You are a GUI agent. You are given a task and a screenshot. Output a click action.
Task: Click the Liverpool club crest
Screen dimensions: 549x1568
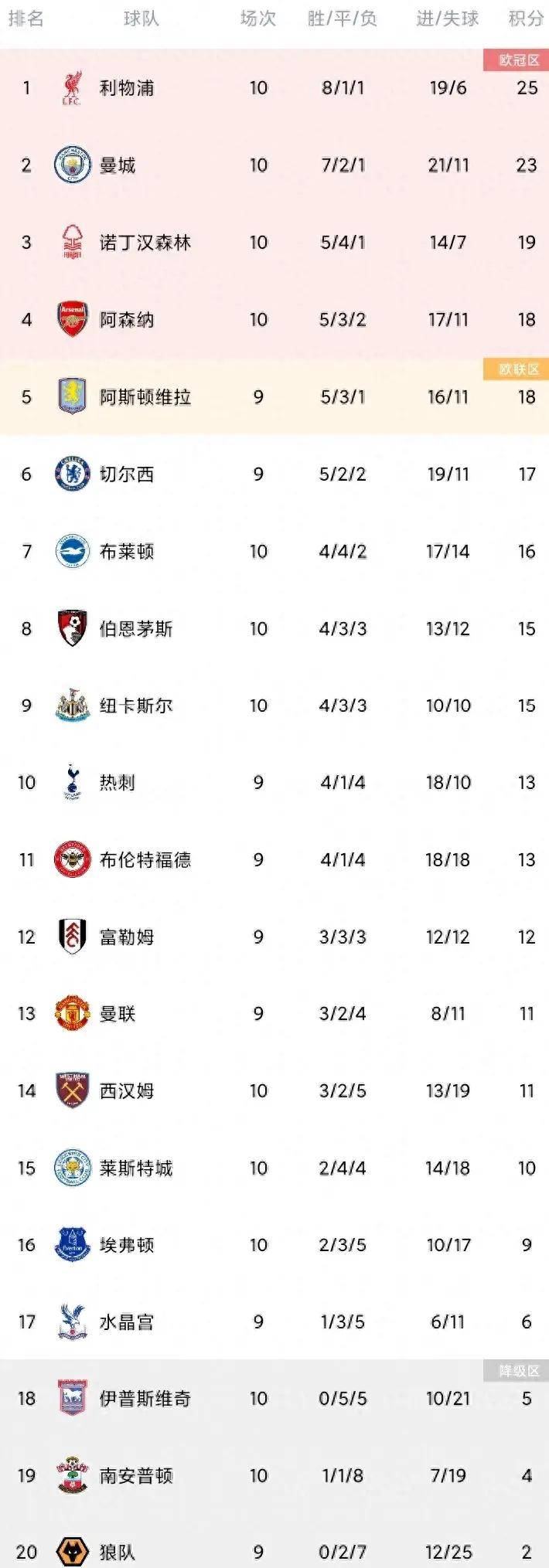click(73, 88)
